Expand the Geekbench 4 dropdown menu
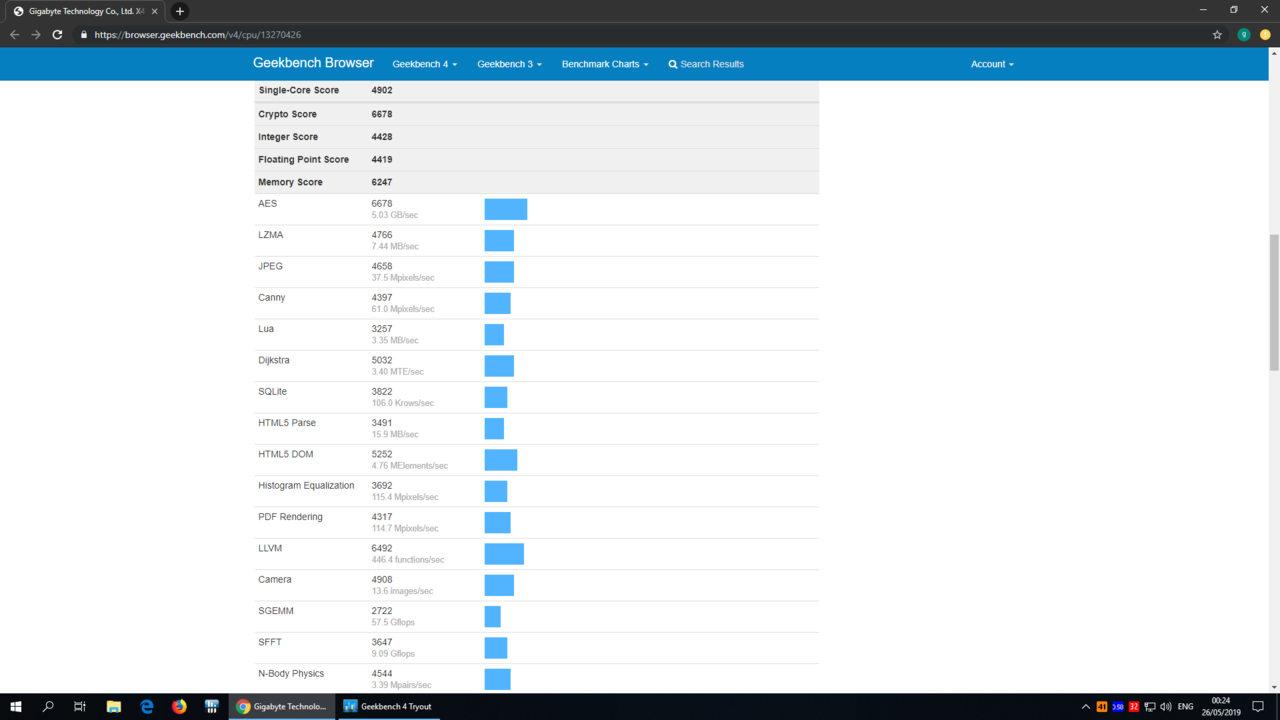 [x=424, y=64]
